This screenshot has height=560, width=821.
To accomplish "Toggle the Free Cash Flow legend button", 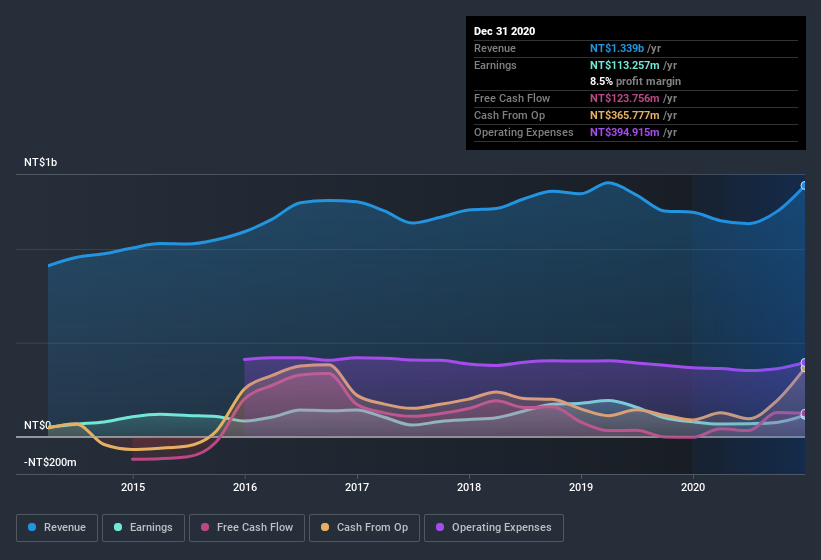I will 246,527.
